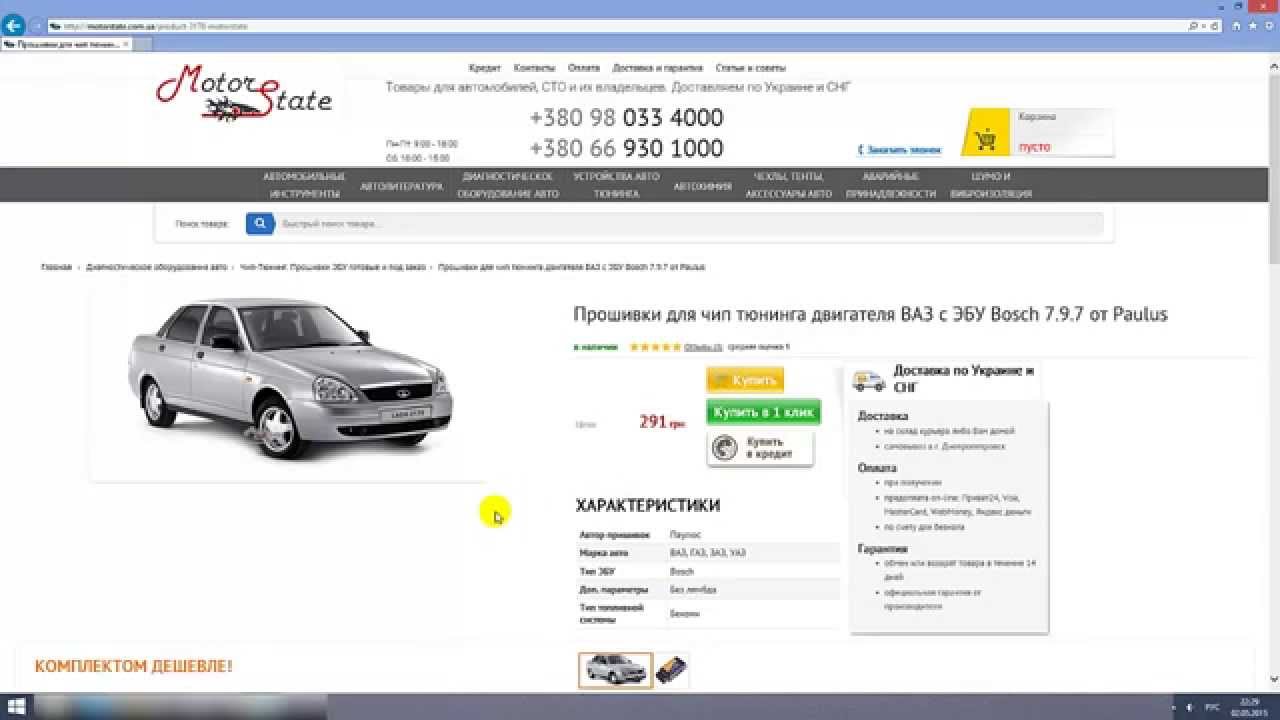Click the quick product search field

pyautogui.click(x=689, y=224)
